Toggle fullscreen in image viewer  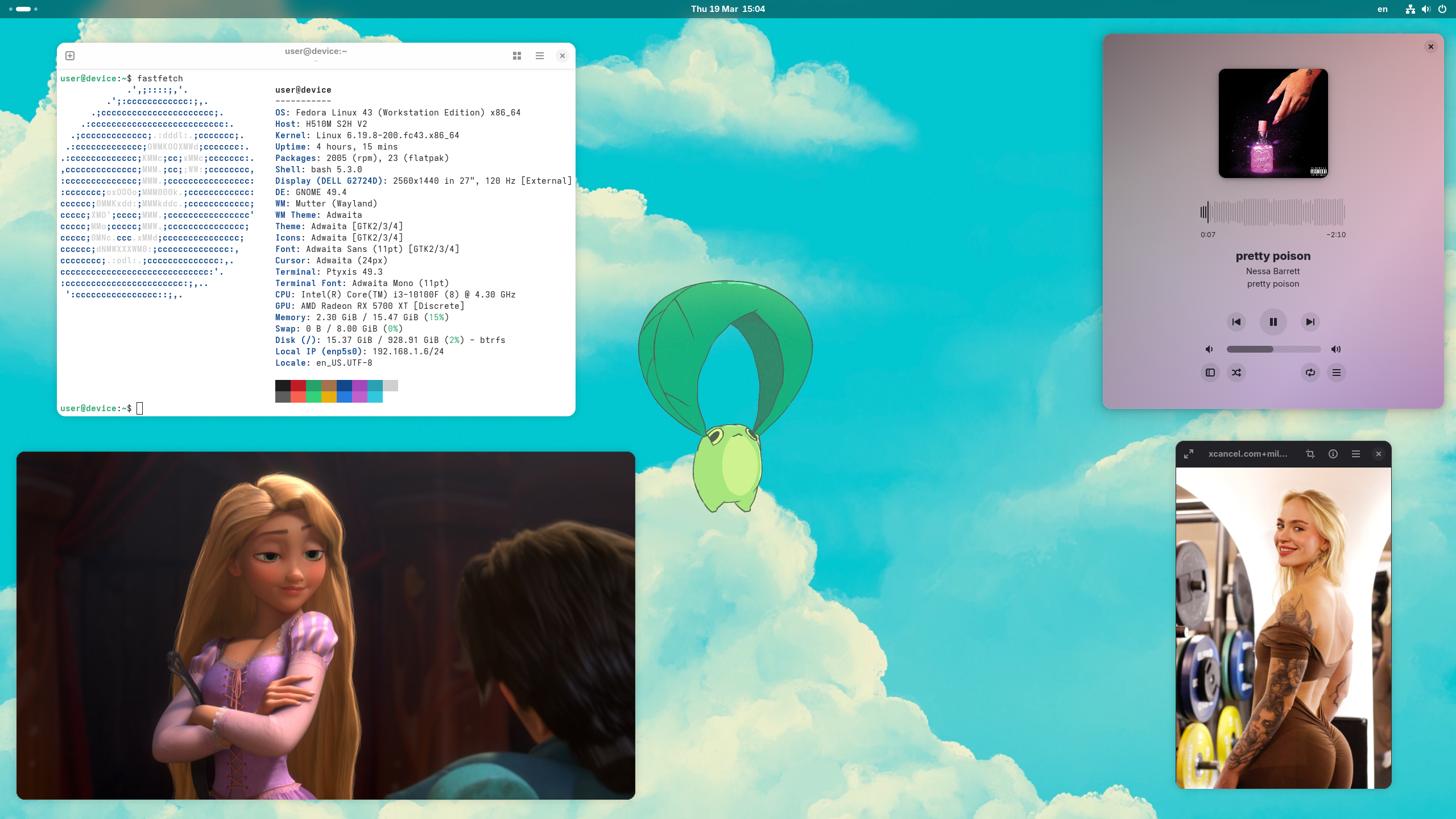tap(1188, 454)
